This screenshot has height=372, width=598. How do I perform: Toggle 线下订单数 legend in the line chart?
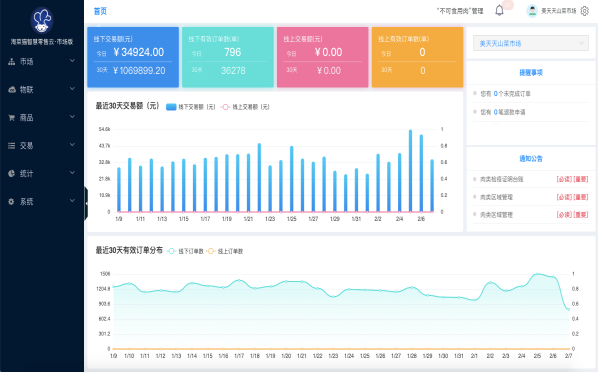pos(185,251)
